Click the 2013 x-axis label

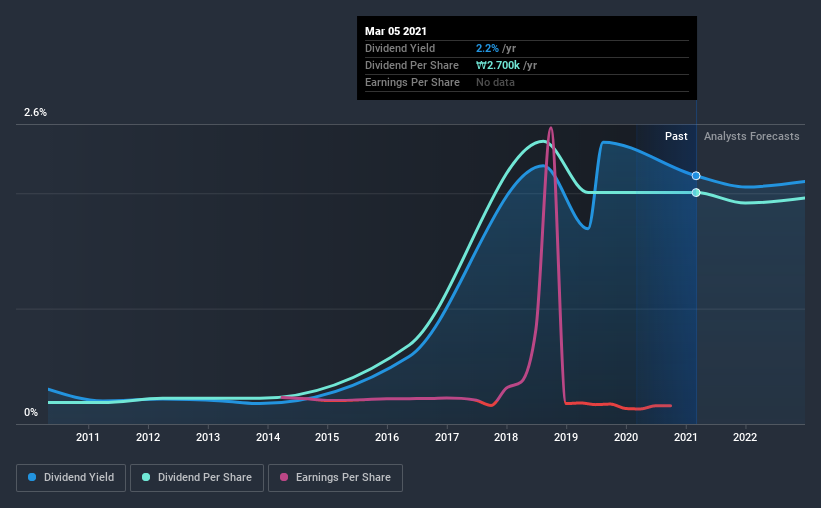pos(208,437)
